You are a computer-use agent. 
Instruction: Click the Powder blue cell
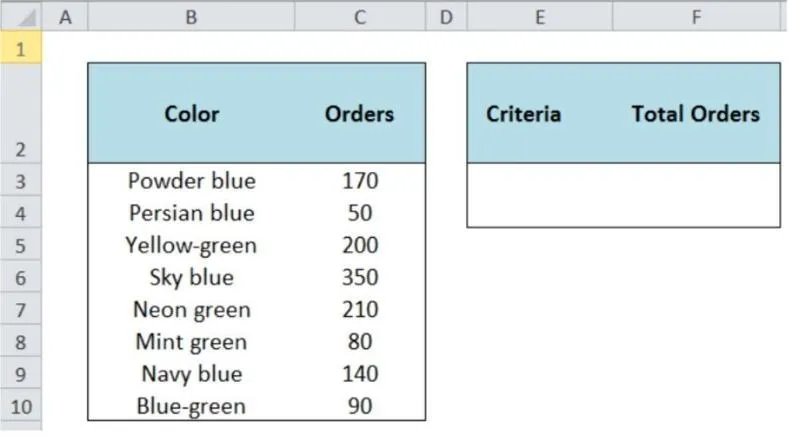(191, 181)
